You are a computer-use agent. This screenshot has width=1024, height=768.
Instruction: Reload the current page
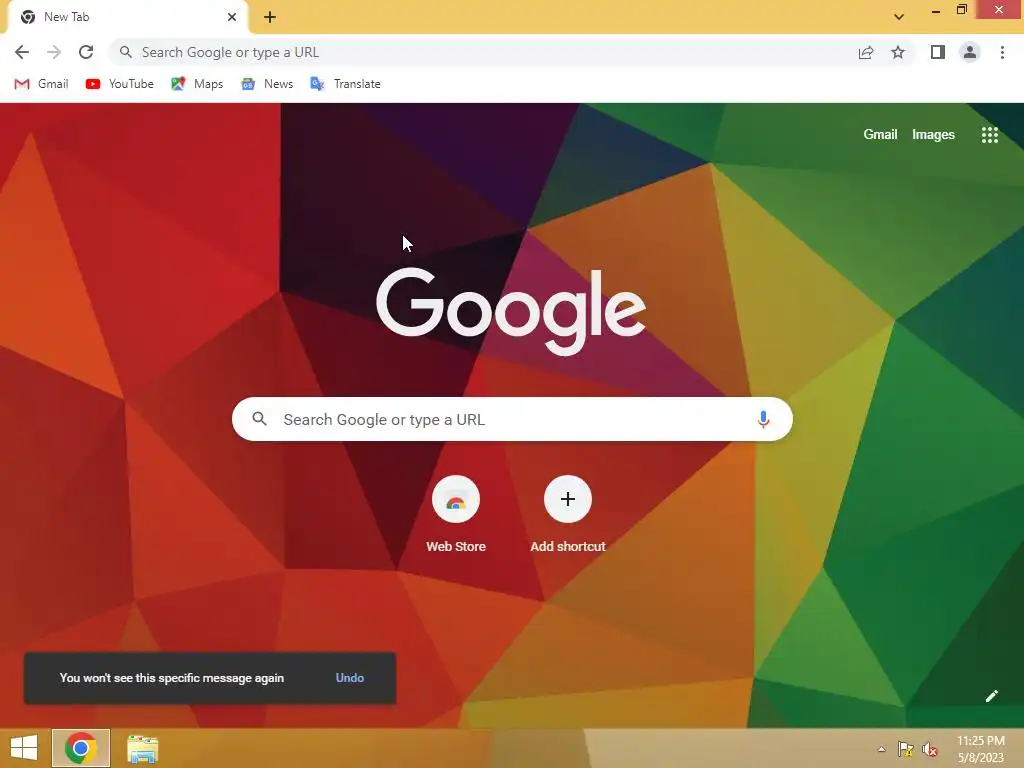click(86, 52)
